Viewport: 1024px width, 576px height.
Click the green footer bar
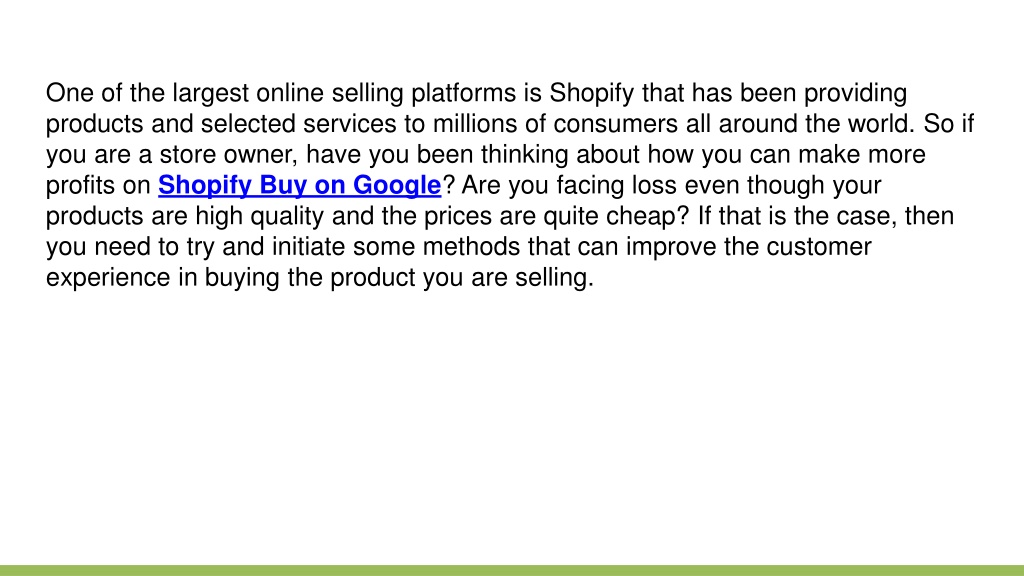512,570
